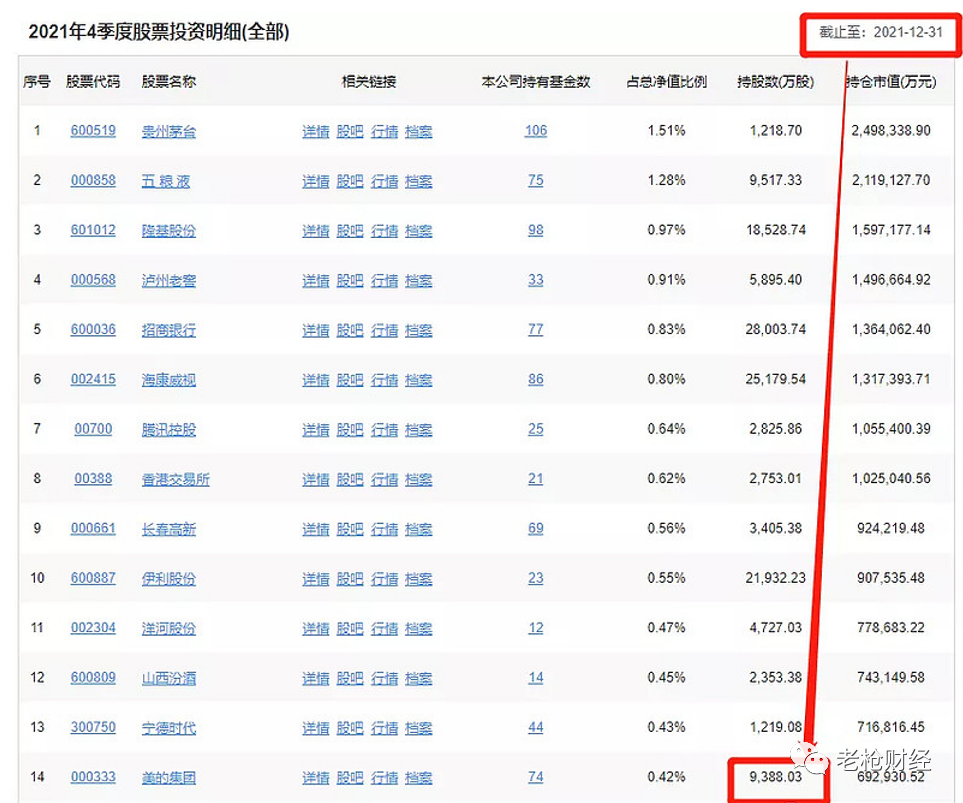Open 详情 link in 泸州老窖 row

tap(316, 281)
